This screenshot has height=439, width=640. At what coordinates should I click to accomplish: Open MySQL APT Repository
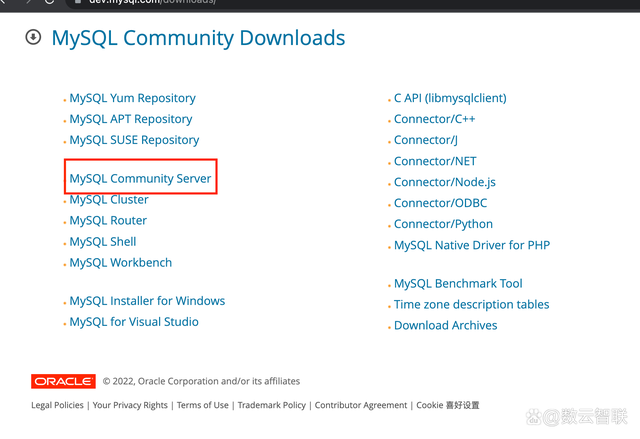tap(131, 119)
